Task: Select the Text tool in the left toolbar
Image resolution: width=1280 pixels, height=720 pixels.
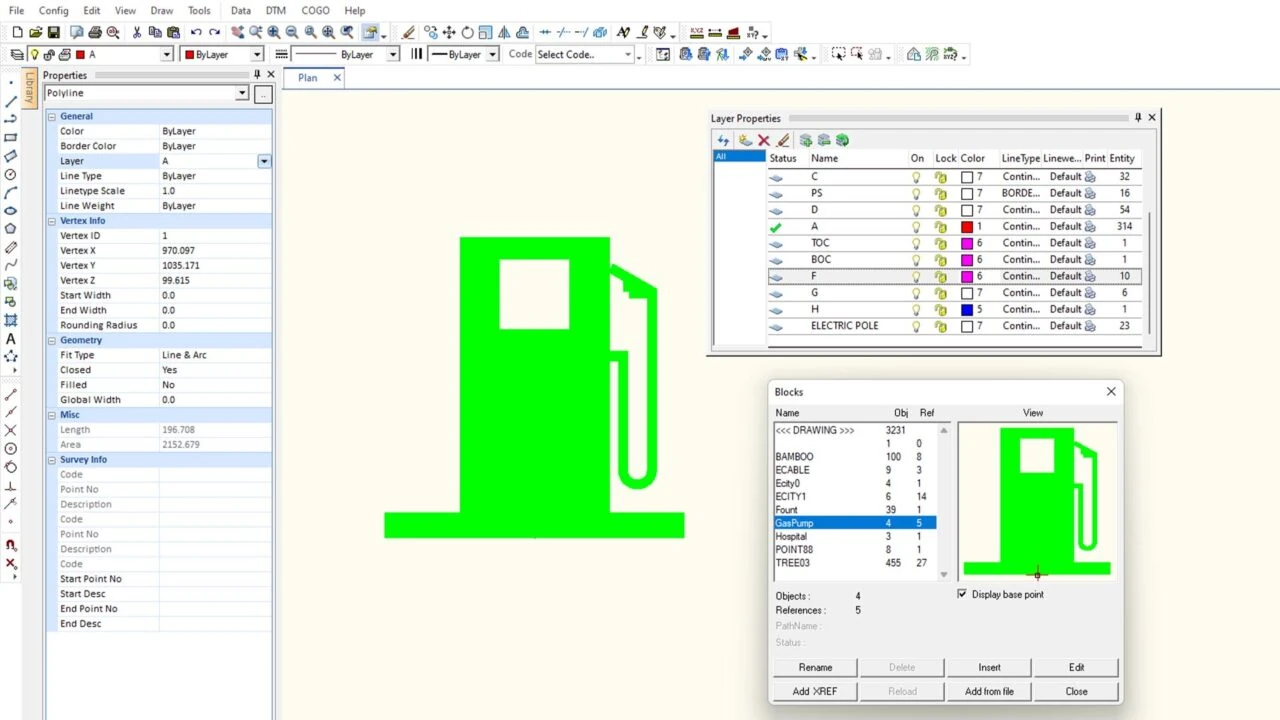Action: (11, 339)
